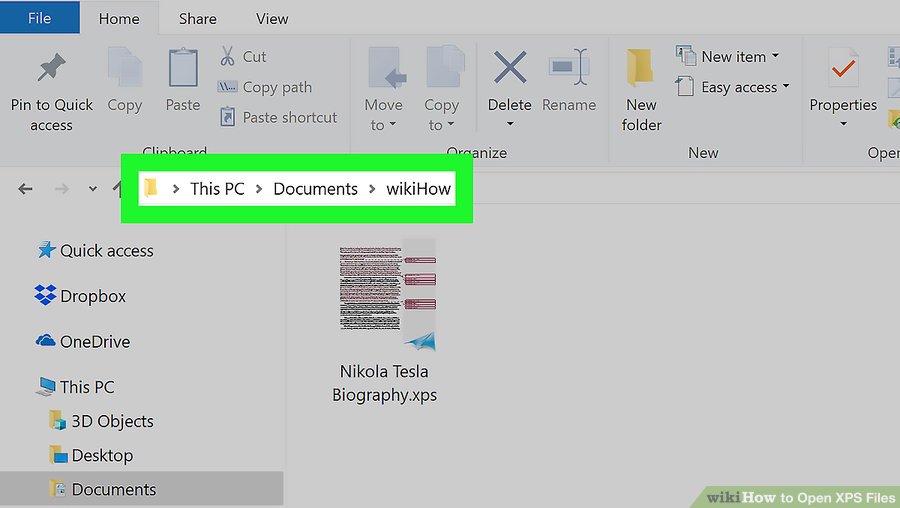Click the Nikola Tesla Biography.xps file name
This screenshot has width=900, height=508.
click(x=385, y=383)
